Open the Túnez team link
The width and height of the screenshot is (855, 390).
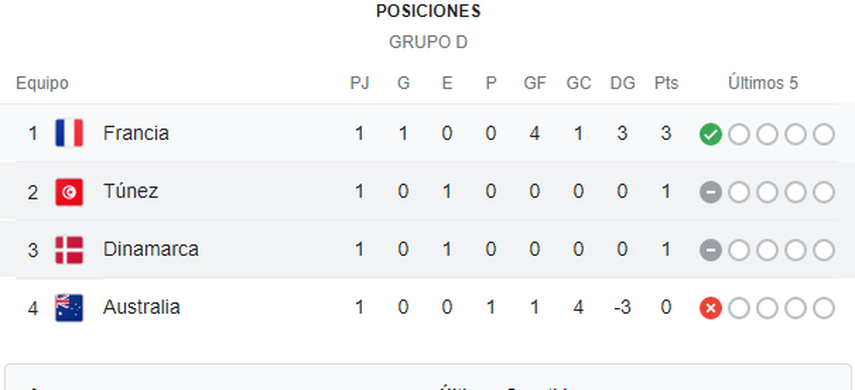[x=131, y=191]
